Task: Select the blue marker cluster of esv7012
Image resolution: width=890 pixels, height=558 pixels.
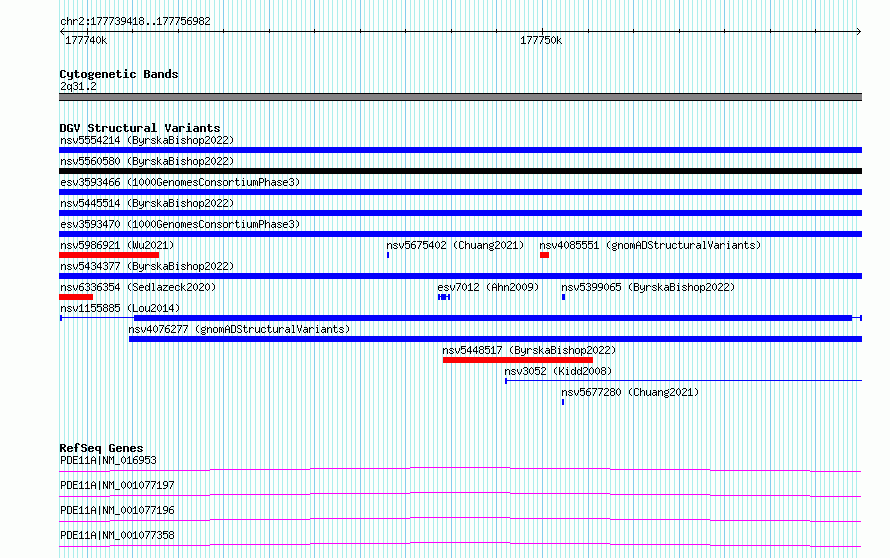Action: 444,297
